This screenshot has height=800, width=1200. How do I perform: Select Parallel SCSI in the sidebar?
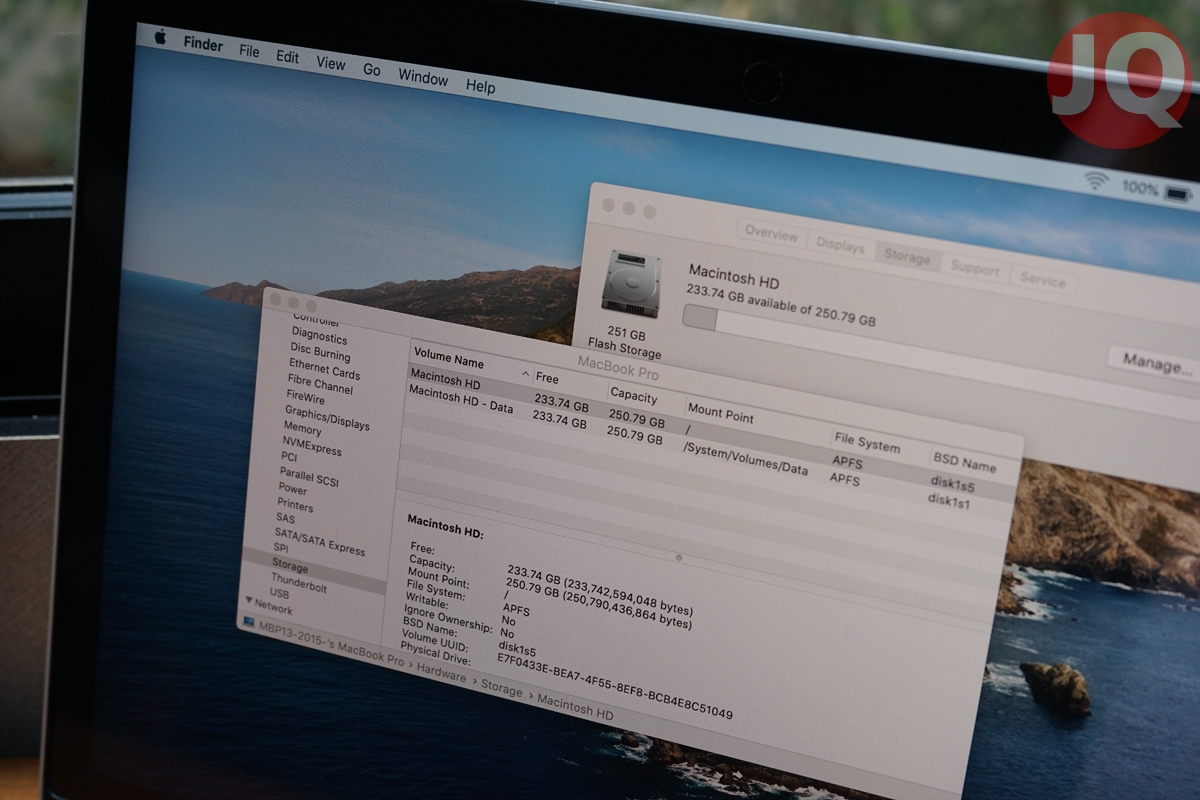click(x=309, y=477)
